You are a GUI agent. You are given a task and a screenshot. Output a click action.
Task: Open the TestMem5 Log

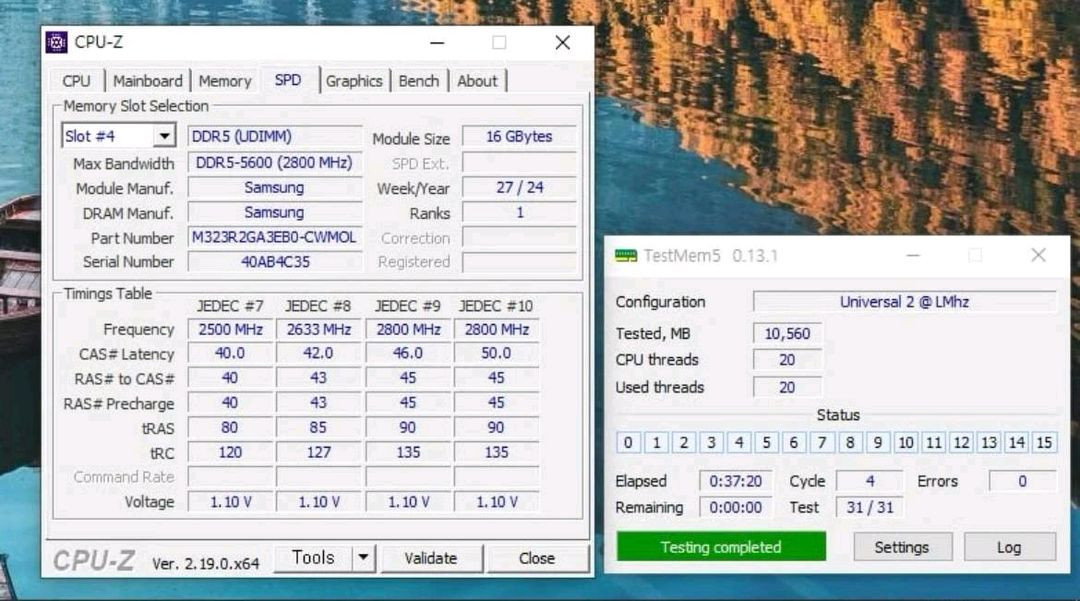click(x=1009, y=547)
